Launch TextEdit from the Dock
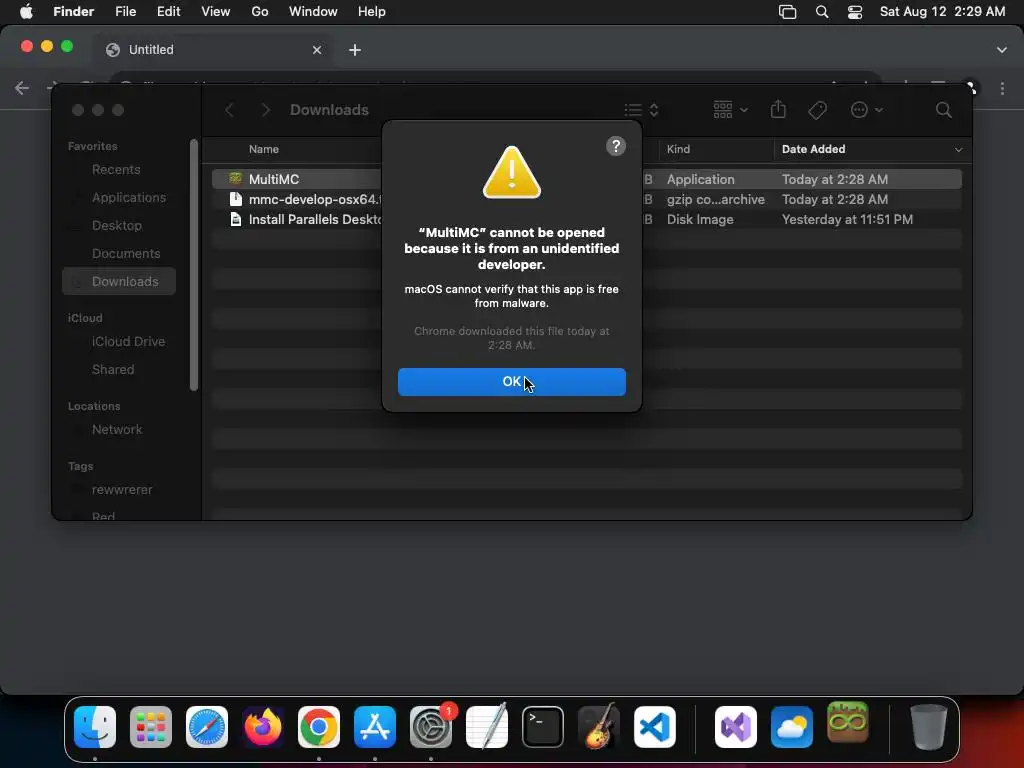1024x768 pixels. pyautogui.click(x=487, y=727)
